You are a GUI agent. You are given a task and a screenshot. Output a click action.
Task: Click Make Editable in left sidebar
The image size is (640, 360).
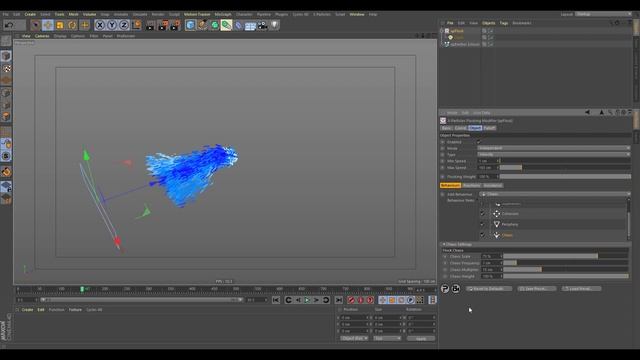tap(6, 40)
